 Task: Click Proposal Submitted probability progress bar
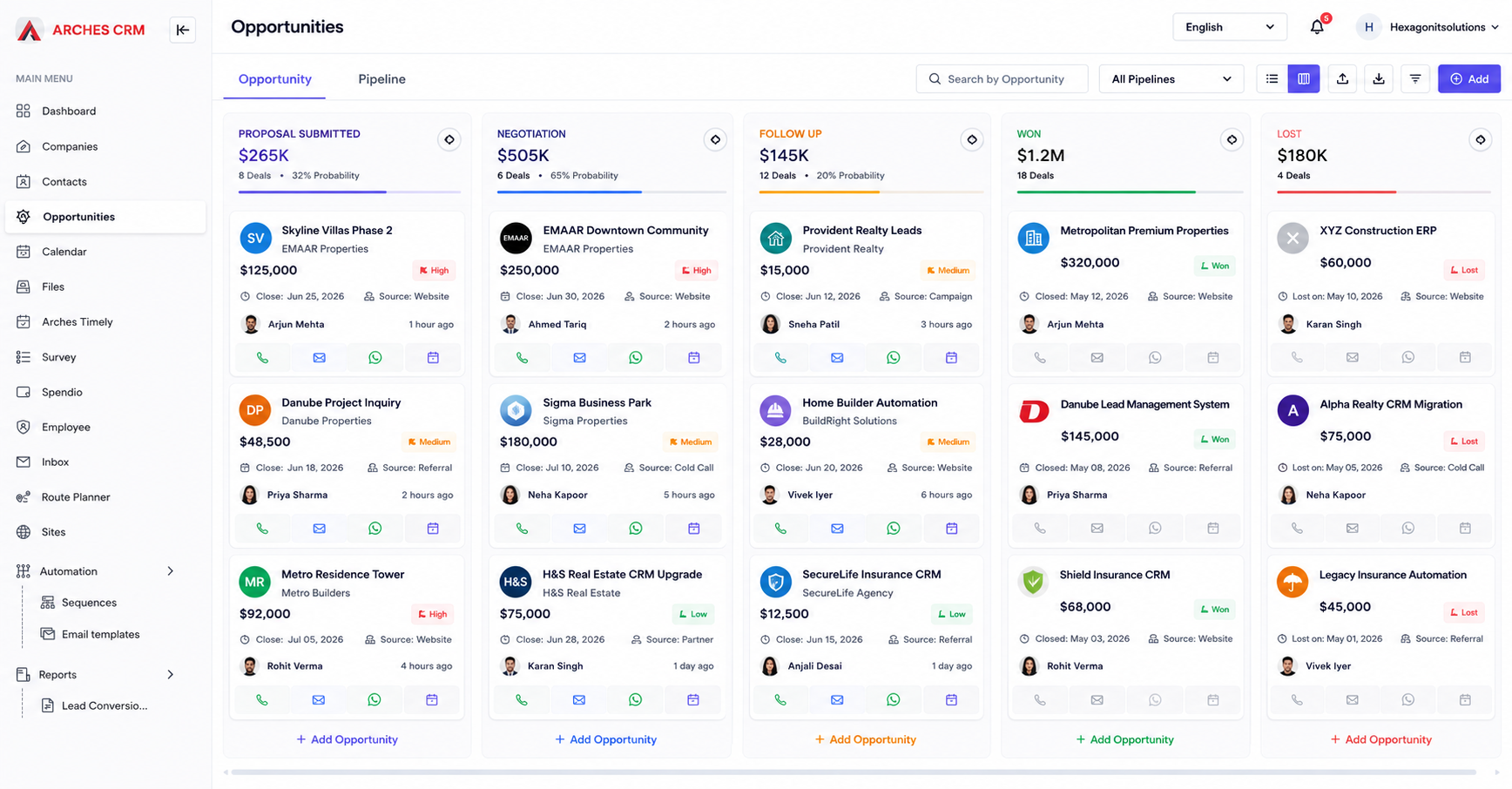(x=349, y=192)
